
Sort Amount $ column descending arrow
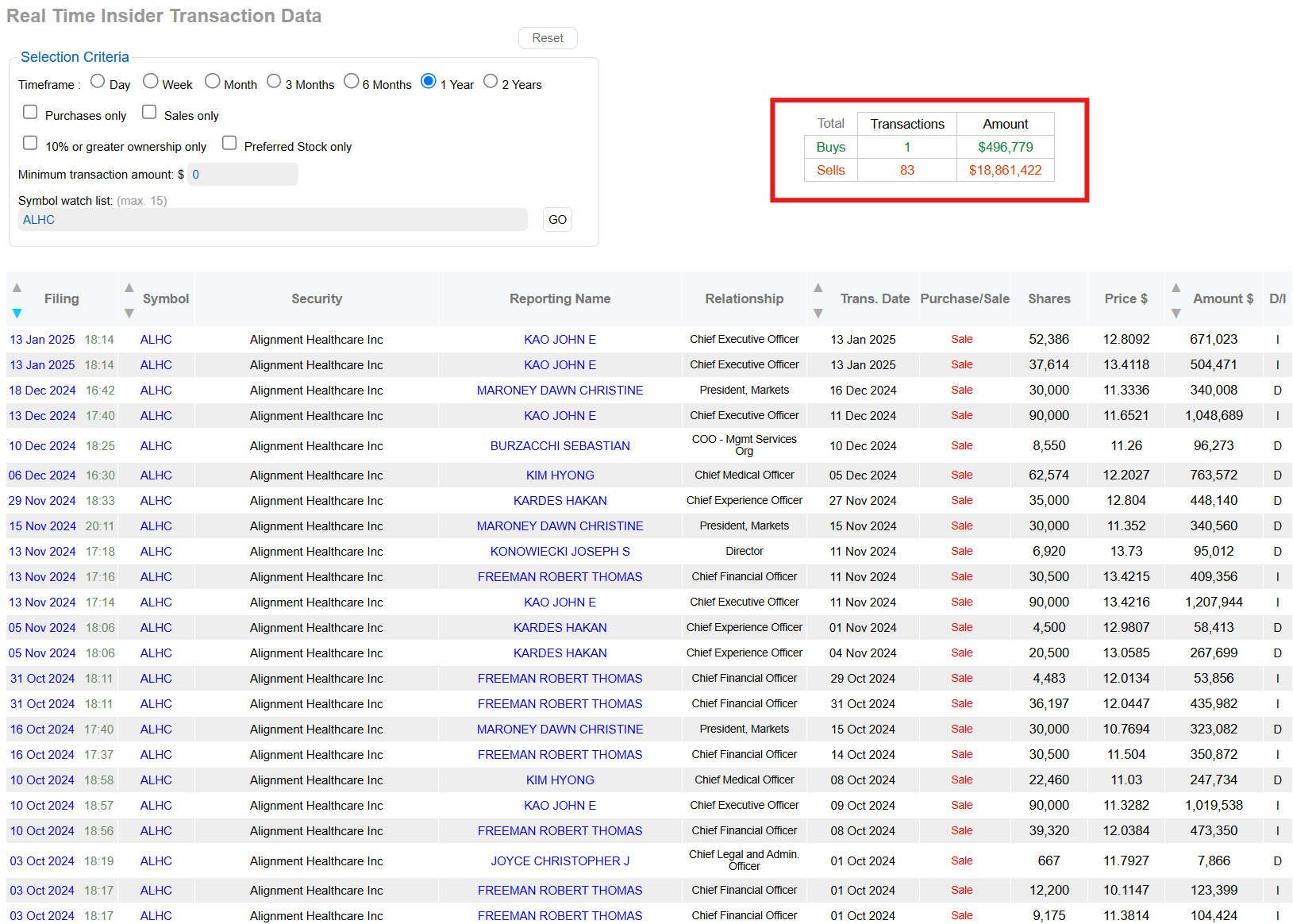point(1176,314)
